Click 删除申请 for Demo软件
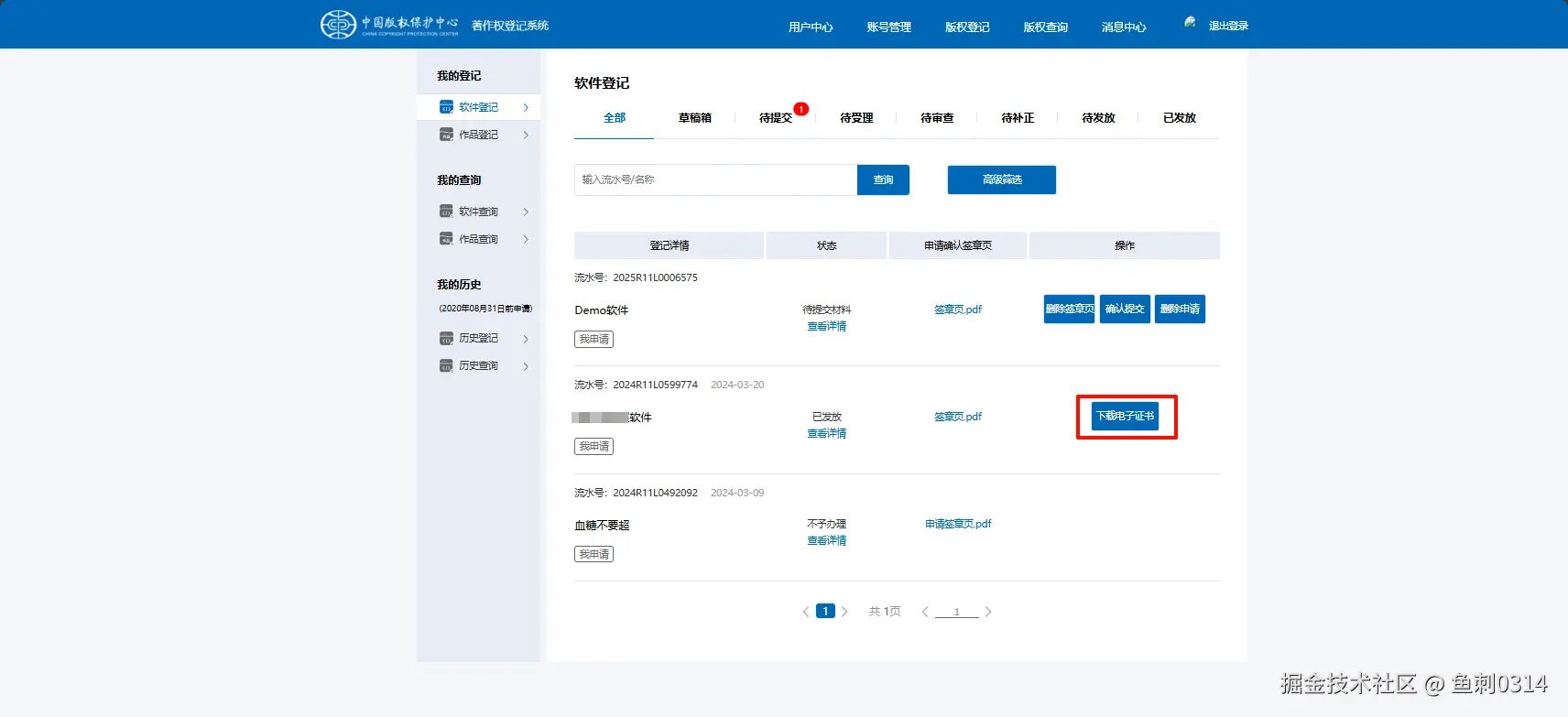 pyautogui.click(x=1180, y=309)
